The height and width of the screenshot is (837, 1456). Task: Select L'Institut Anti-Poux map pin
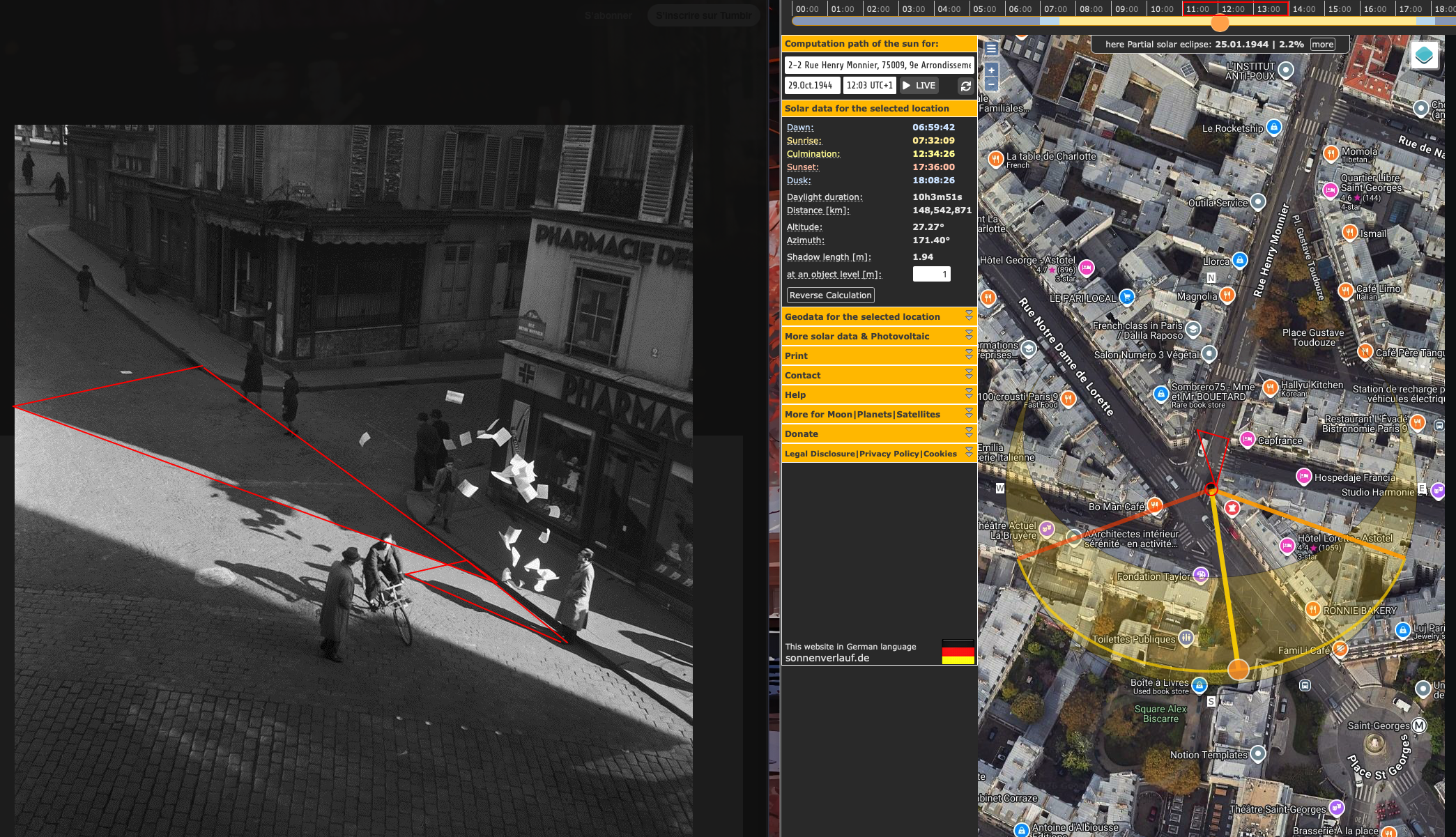(1286, 70)
